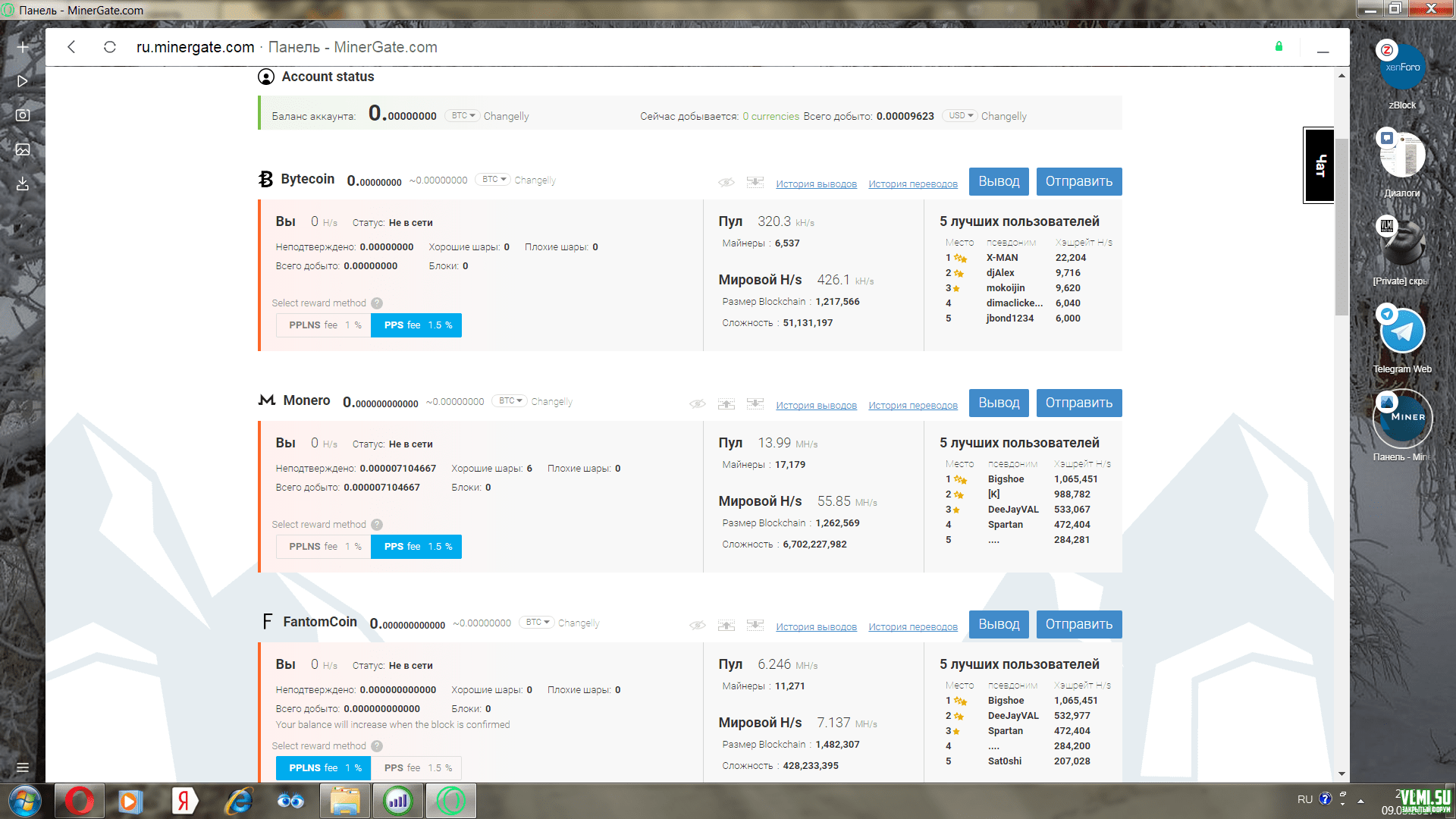Open FantomCoin История выводов link

click(x=816, y=627)
